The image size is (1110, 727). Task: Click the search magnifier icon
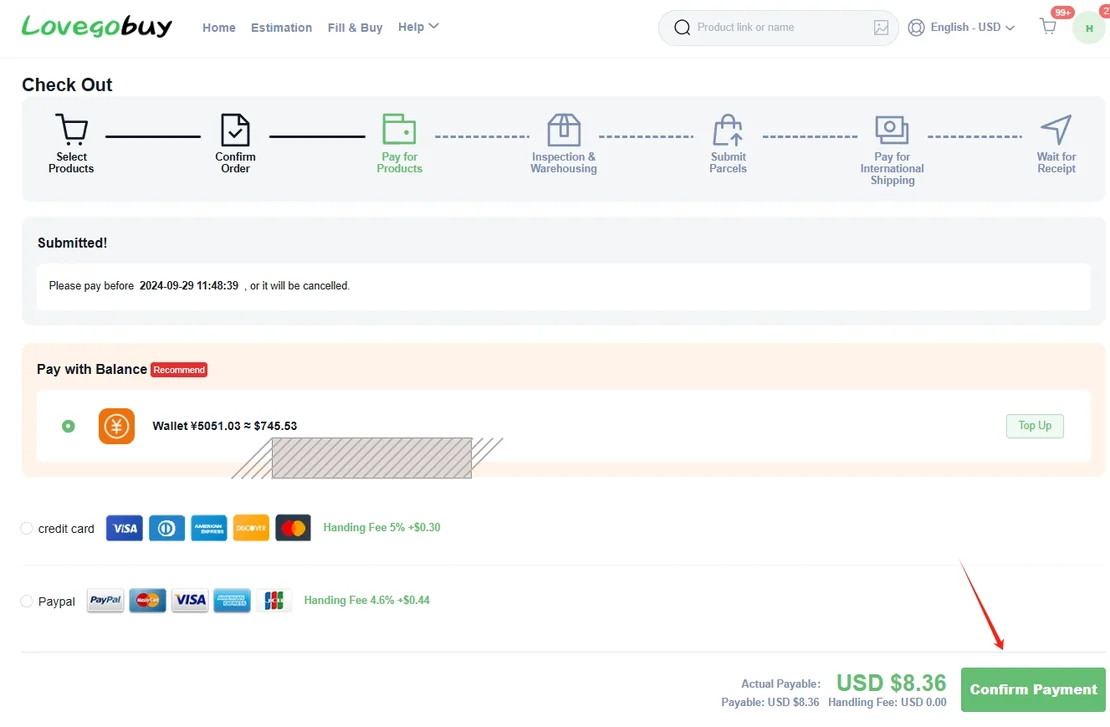pyautogui.click(x=682, y=28)
